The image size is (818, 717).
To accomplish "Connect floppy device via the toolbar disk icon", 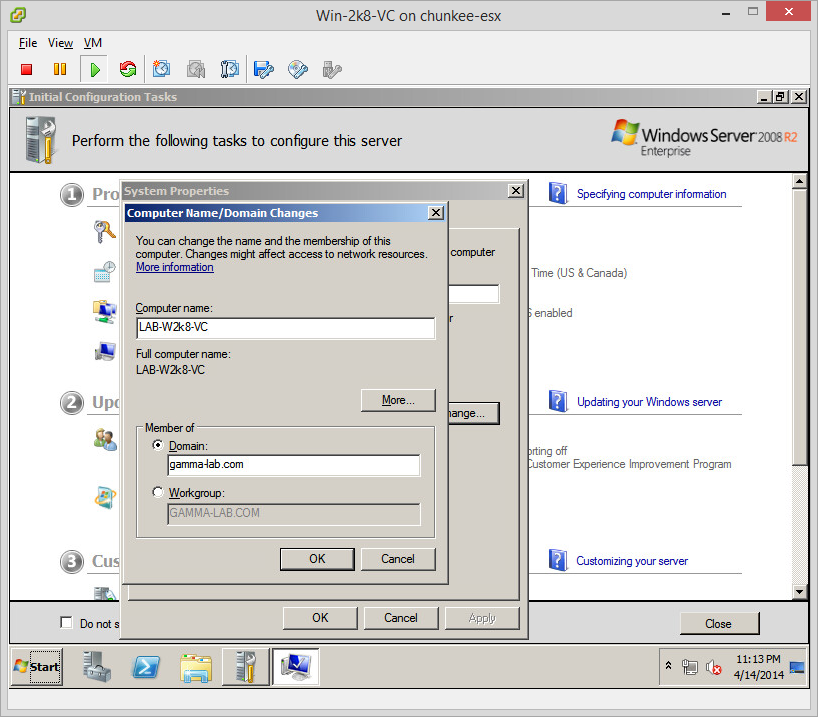I will tap(264, 69).
